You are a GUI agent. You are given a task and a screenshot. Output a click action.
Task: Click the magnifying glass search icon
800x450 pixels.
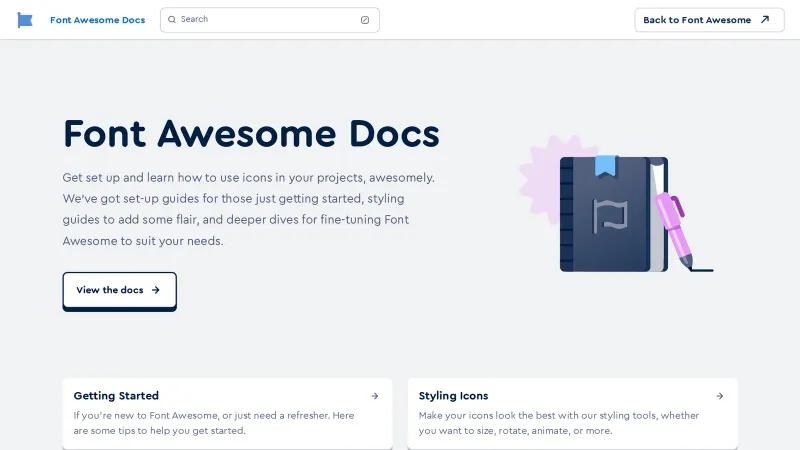pos(172,19)
